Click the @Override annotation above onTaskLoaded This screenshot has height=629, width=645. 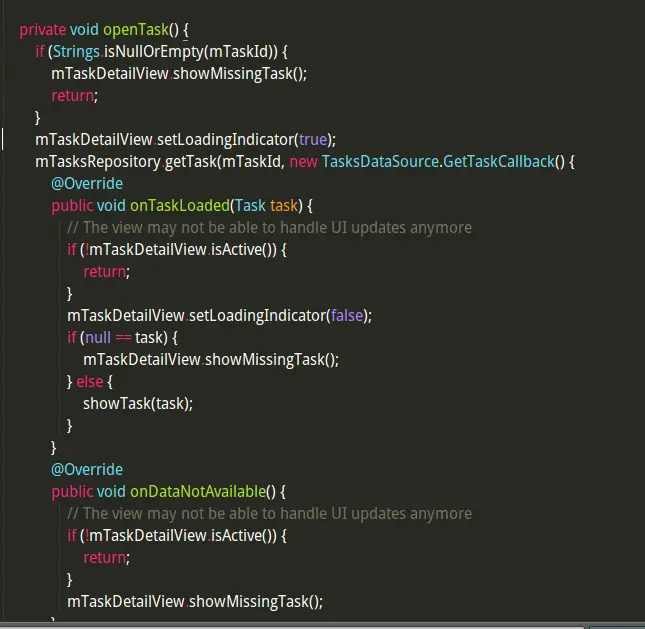[87, 184]
